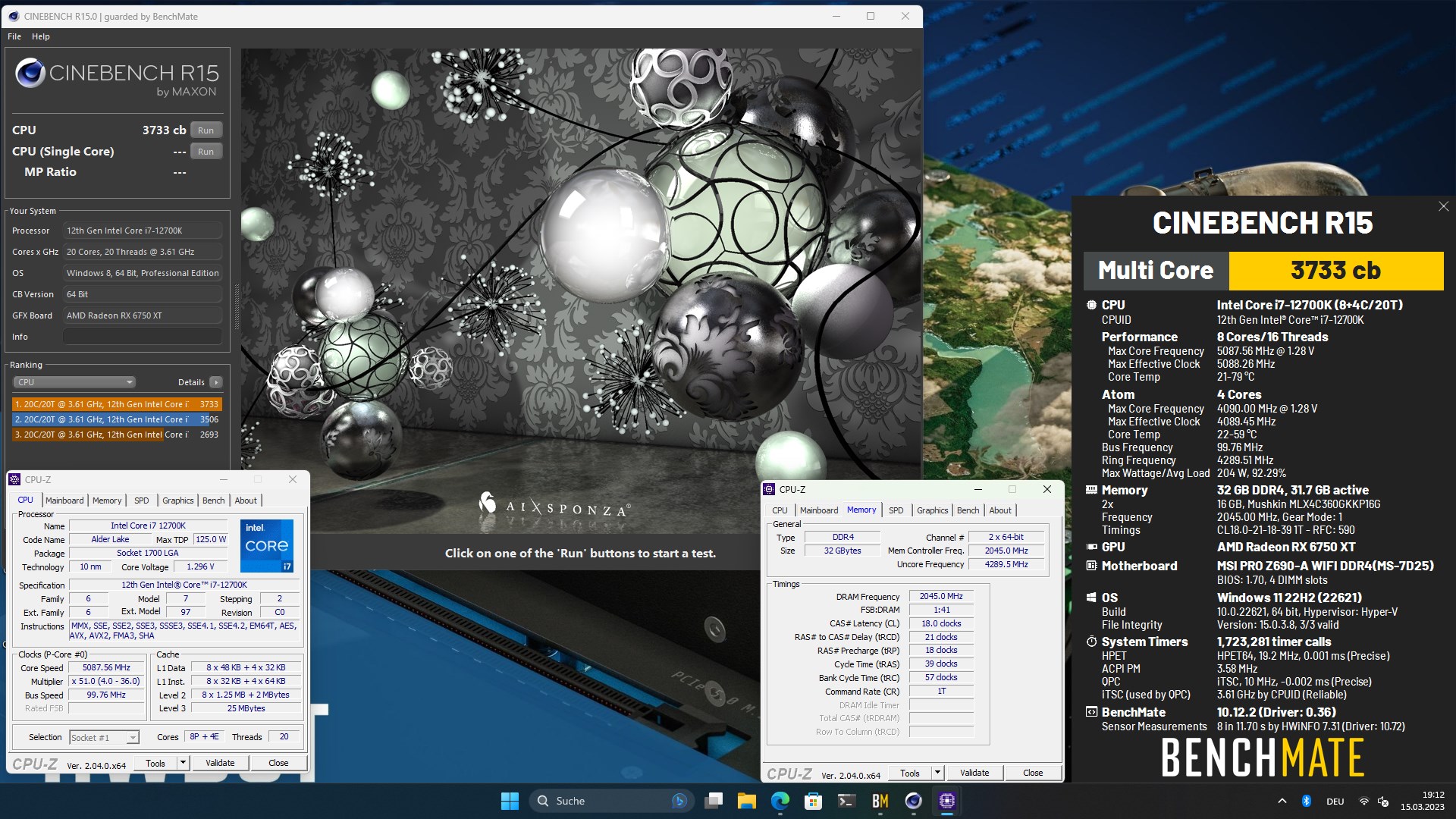
Task: Open network Wi-Fi tray icon
Action: click(x=1363, y=802)
